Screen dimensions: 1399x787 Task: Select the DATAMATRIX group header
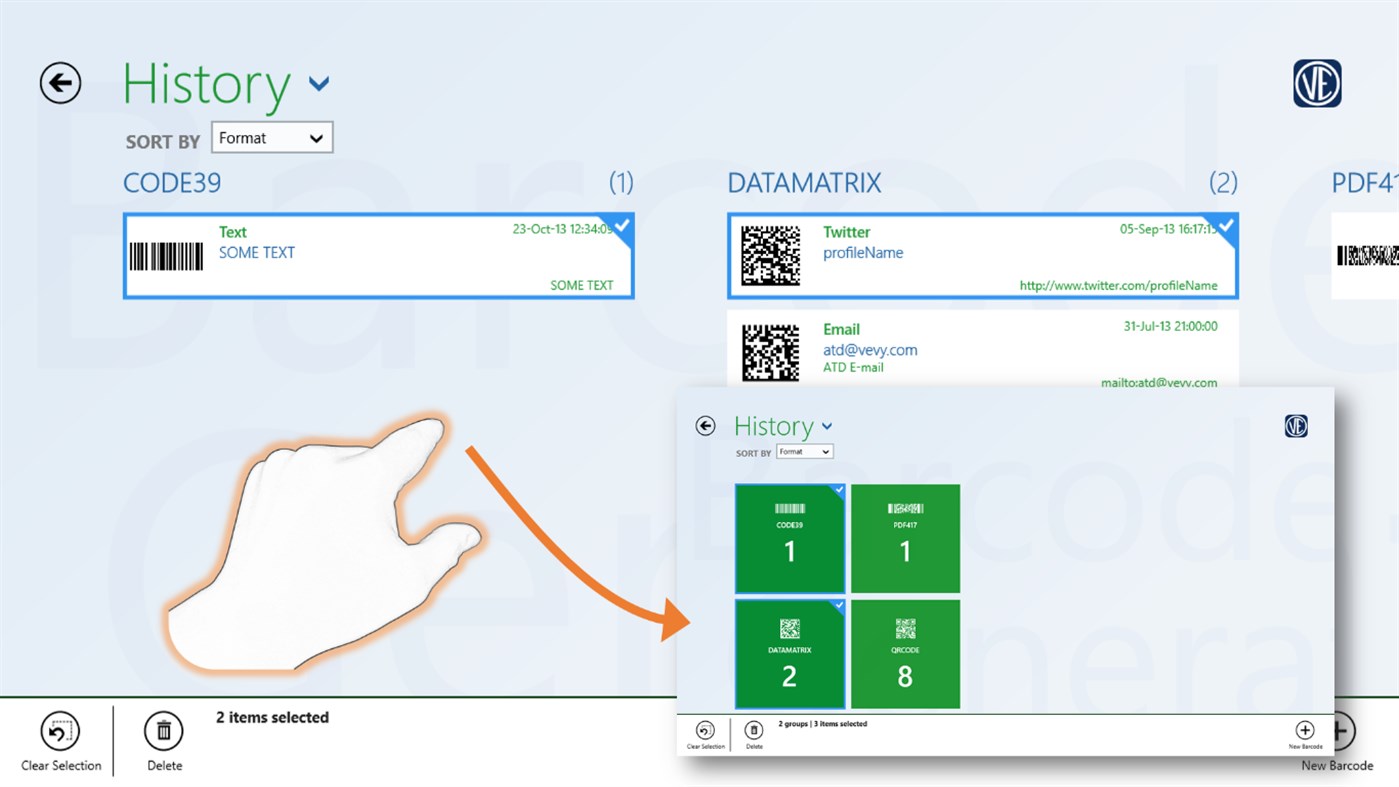804,183
